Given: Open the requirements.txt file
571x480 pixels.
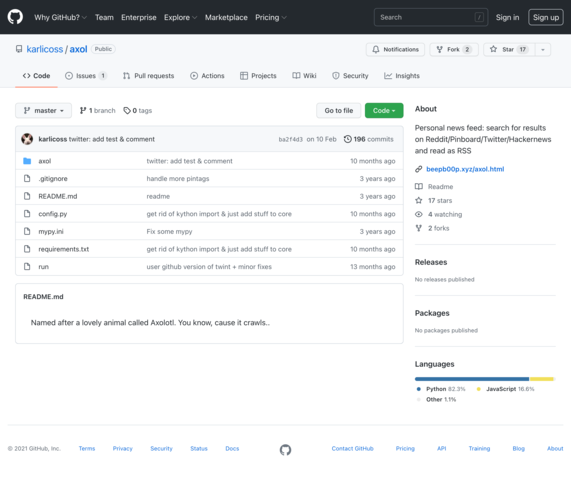Looking at the screenshot, I should coord(64,249).
